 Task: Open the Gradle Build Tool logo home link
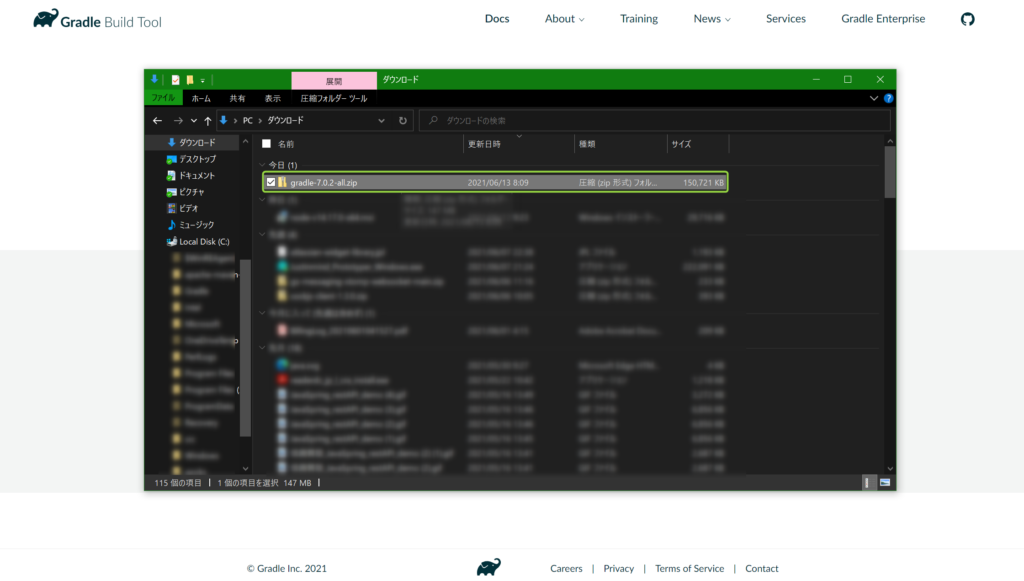pos(97,20)
